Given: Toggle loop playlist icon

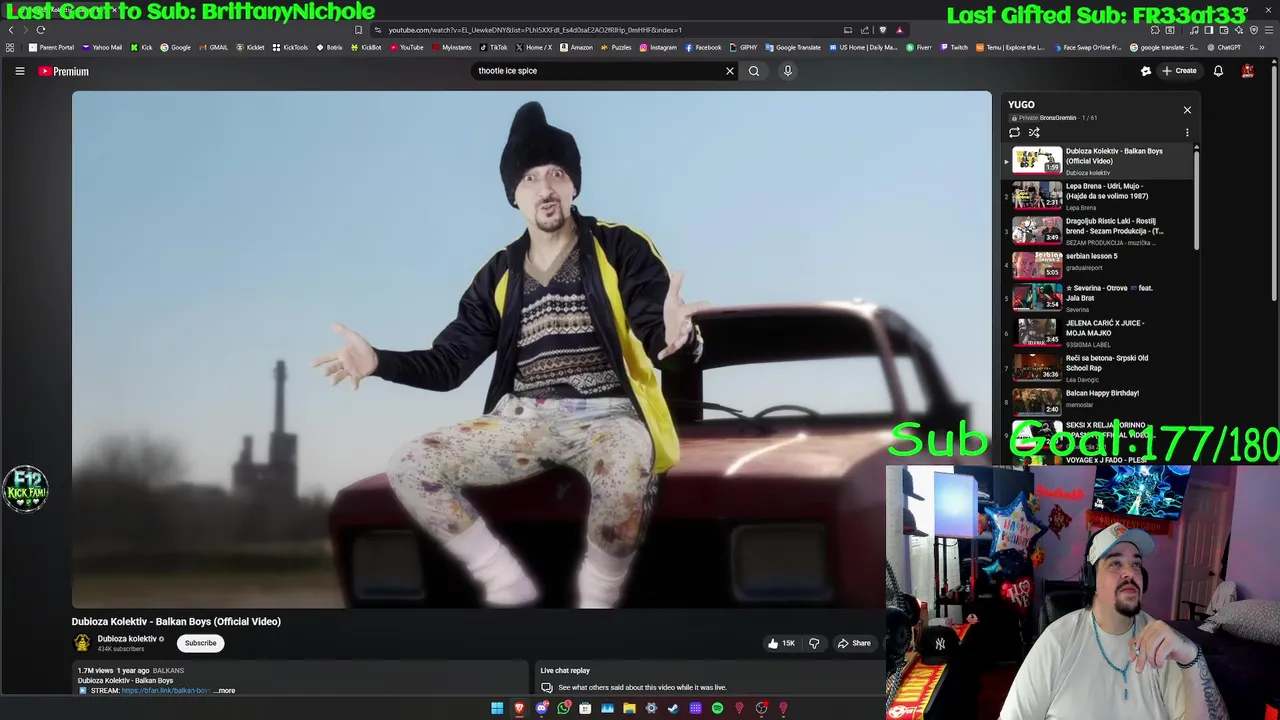Looking at the screenshot, I should click(x=1014, y=132).
